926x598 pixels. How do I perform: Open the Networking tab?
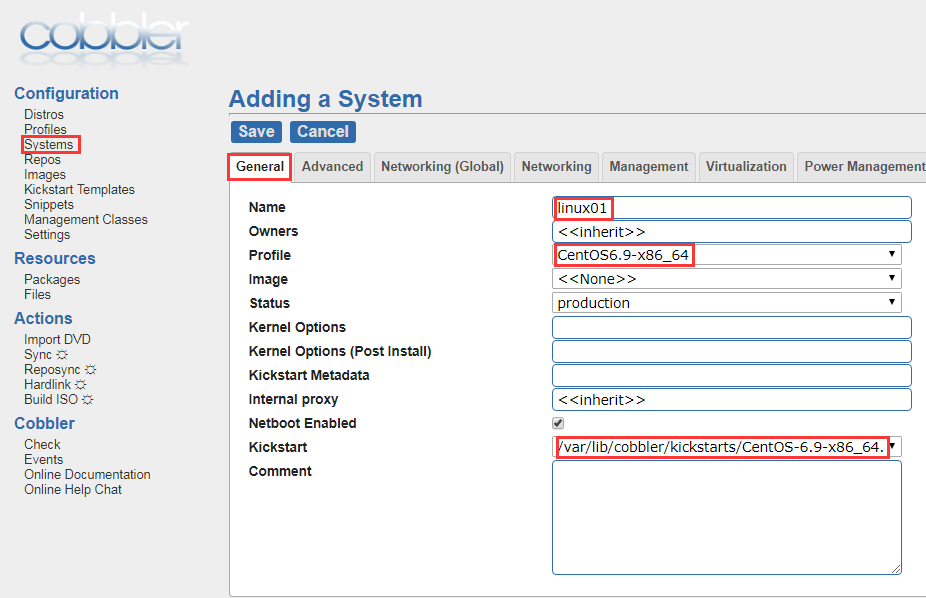pyautogui.click(x=556, y=167)
